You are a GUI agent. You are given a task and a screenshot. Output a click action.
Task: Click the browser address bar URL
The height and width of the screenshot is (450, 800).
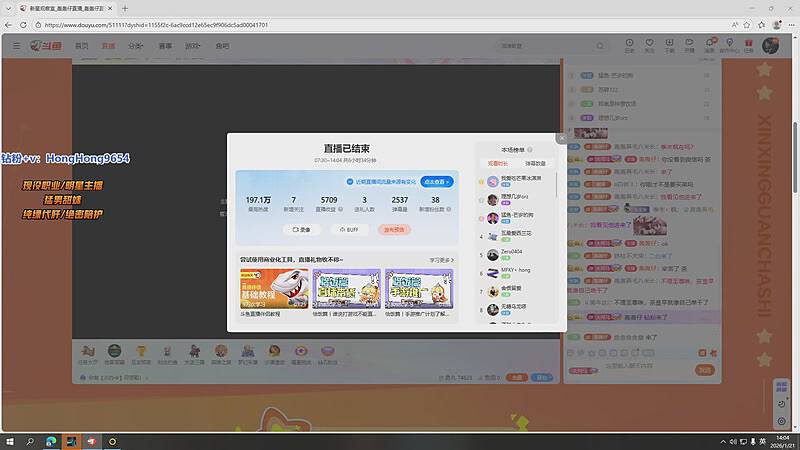point(156,24)
